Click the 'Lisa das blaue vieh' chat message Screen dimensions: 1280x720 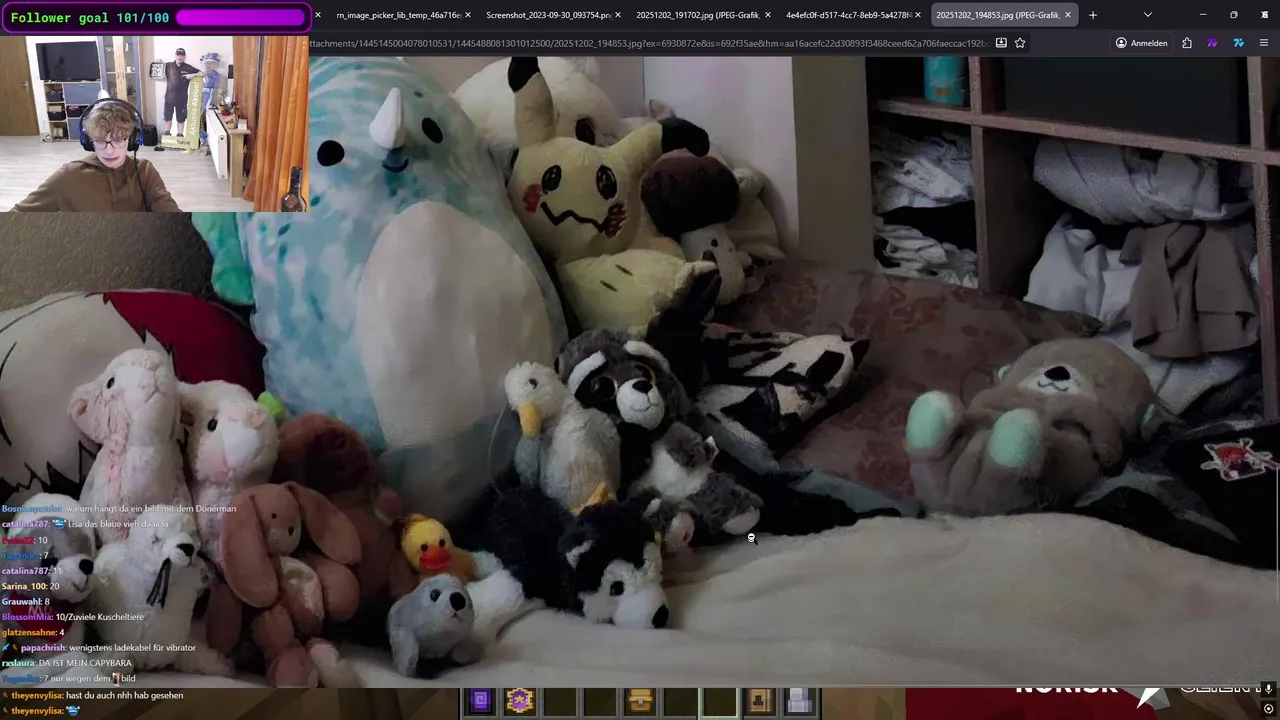(x=85, y=524)
